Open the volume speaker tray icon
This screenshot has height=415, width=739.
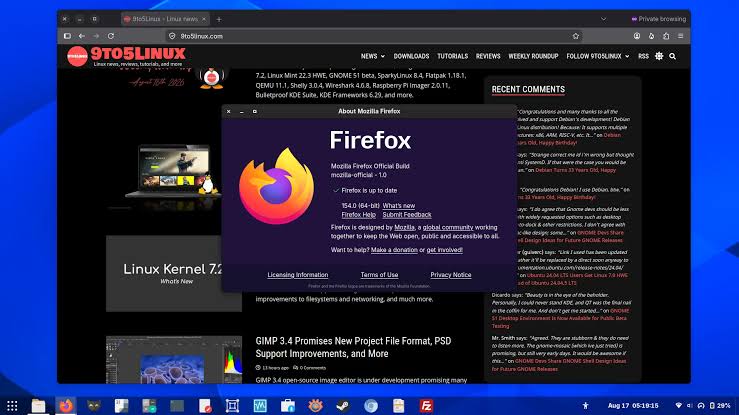690,406
